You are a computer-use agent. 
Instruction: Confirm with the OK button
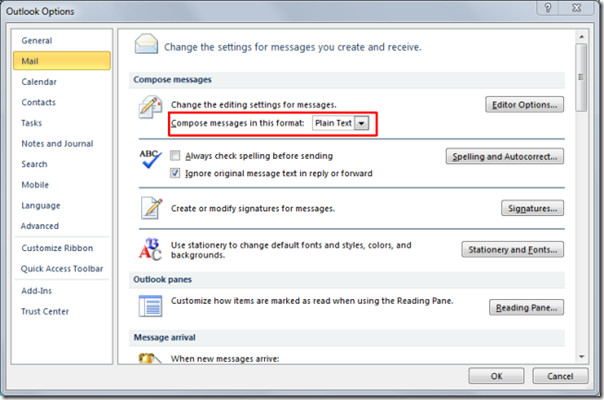(496, 376)
